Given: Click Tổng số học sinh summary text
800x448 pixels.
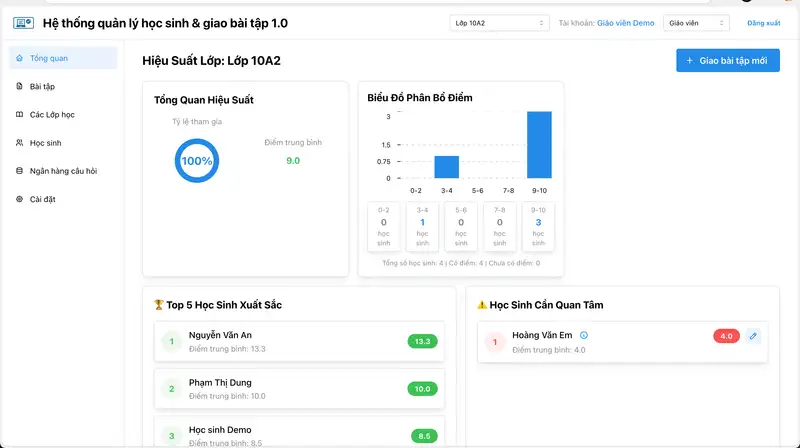Looking at the screenshot, I should [x=461, y=263].
